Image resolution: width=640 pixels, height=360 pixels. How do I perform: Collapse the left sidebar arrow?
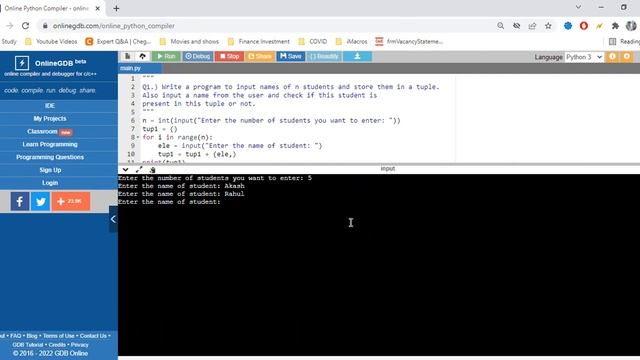tap(113, 219)
